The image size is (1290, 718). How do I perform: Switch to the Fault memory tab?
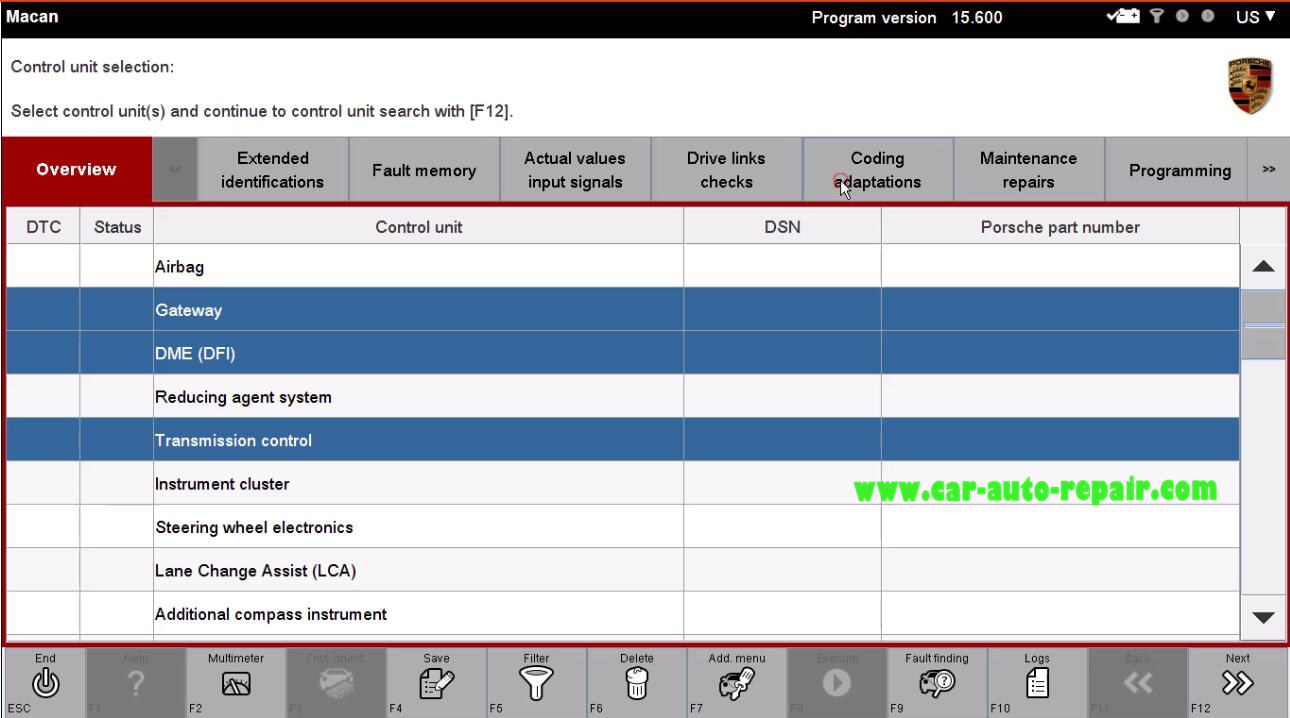click(424, 171)
